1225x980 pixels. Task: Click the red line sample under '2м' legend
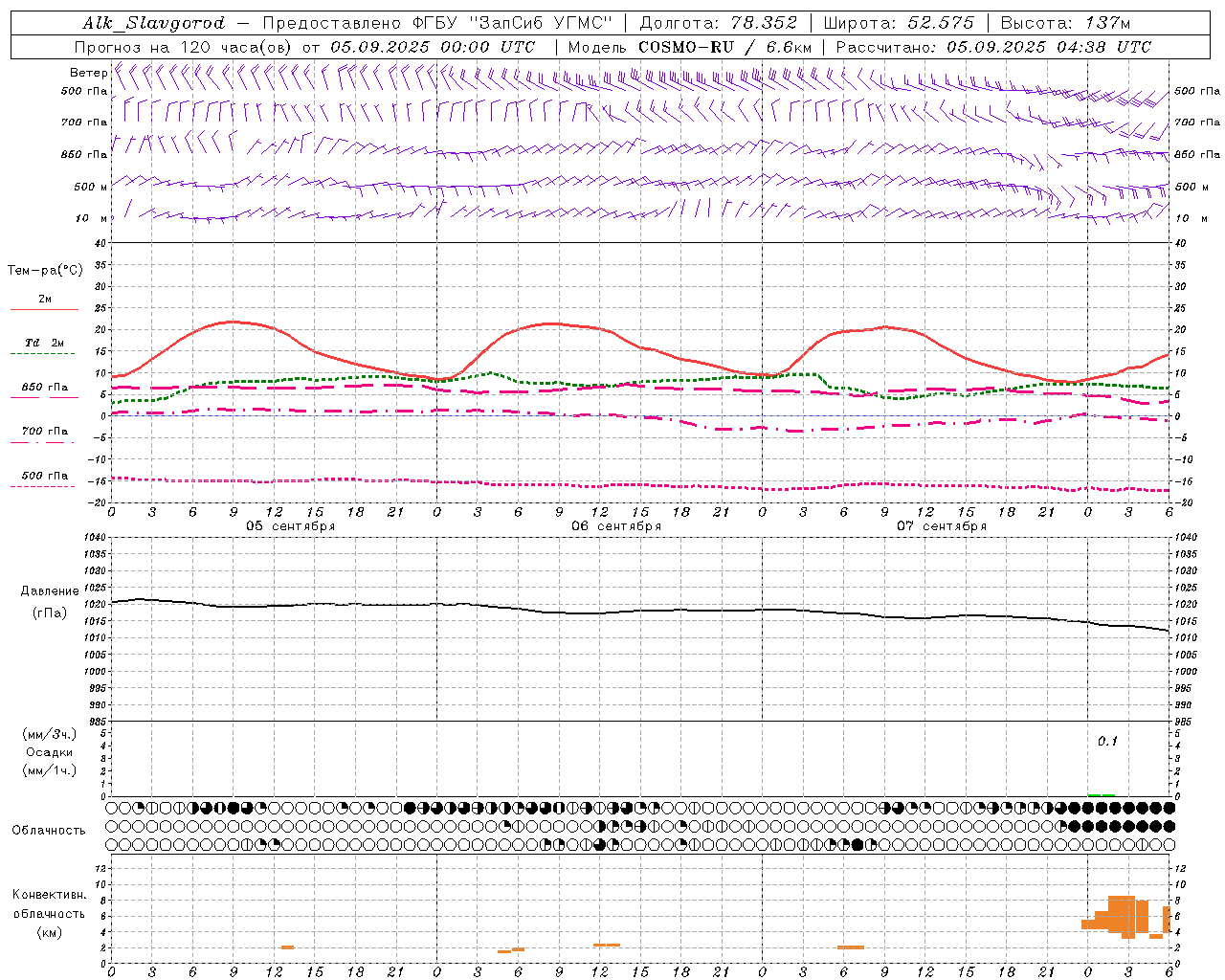point(44,309)
